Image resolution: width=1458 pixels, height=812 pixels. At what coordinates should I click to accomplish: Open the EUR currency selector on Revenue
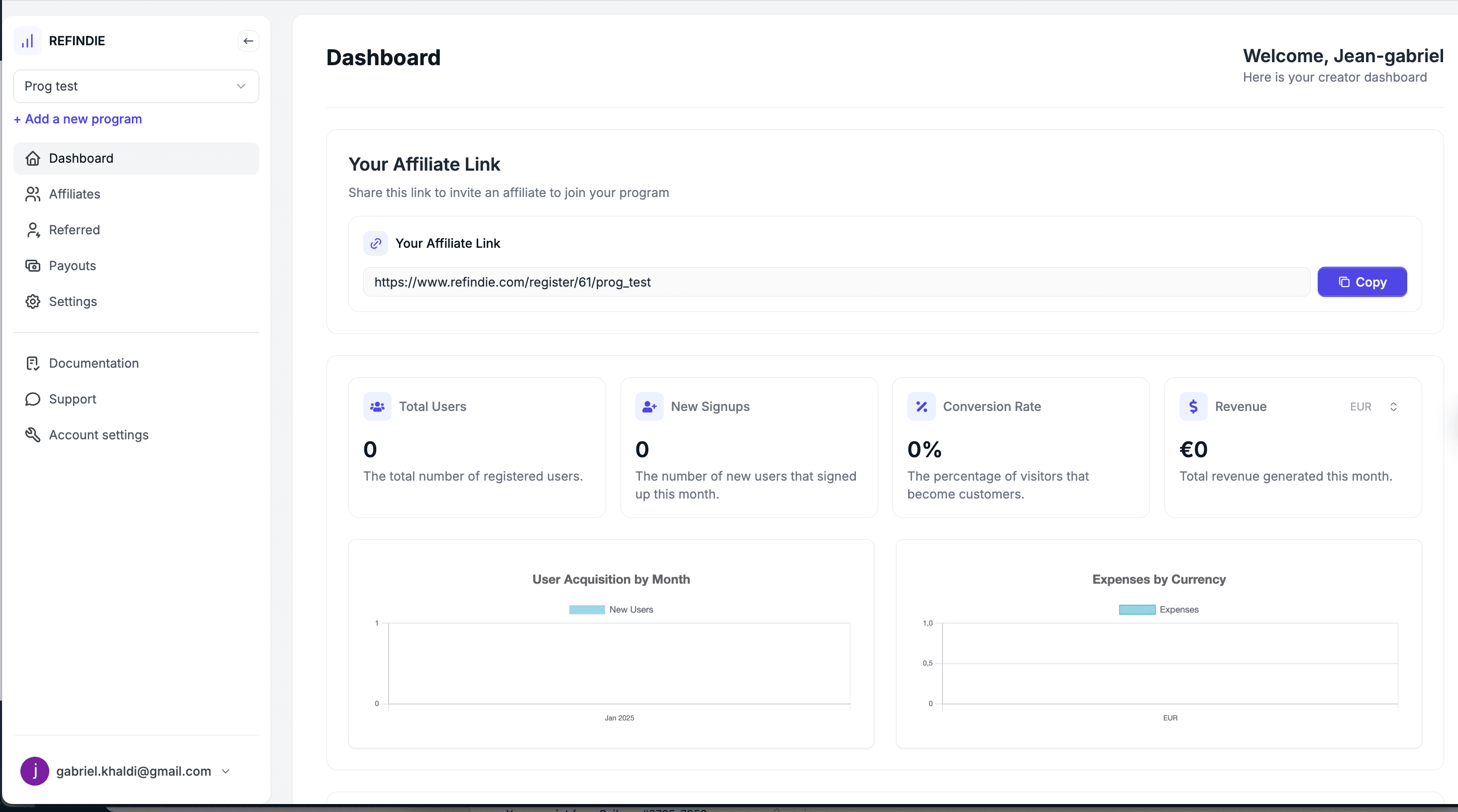[1374, 406]
